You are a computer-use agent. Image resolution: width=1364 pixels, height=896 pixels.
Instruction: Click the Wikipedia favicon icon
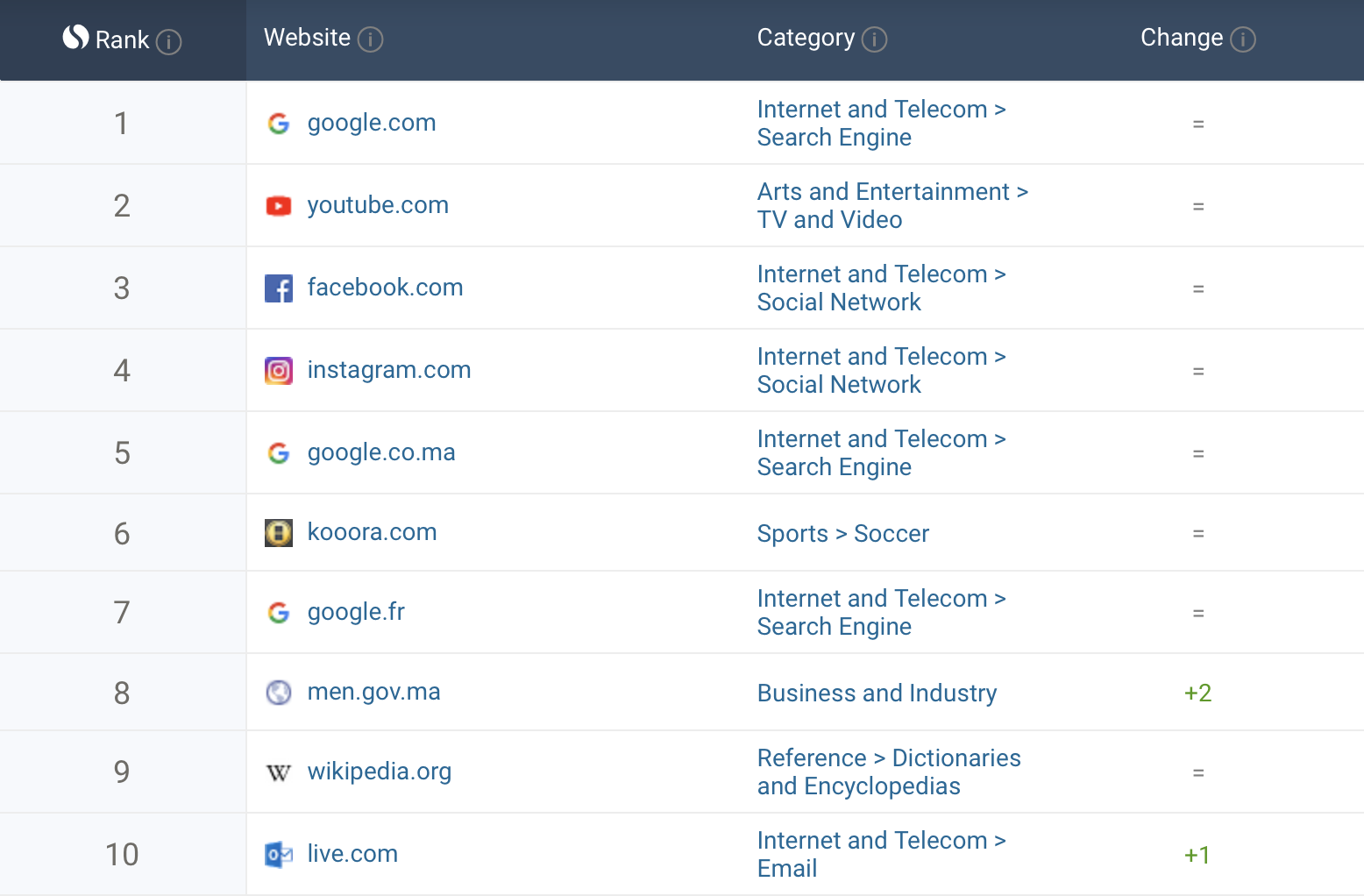[279, 772]
